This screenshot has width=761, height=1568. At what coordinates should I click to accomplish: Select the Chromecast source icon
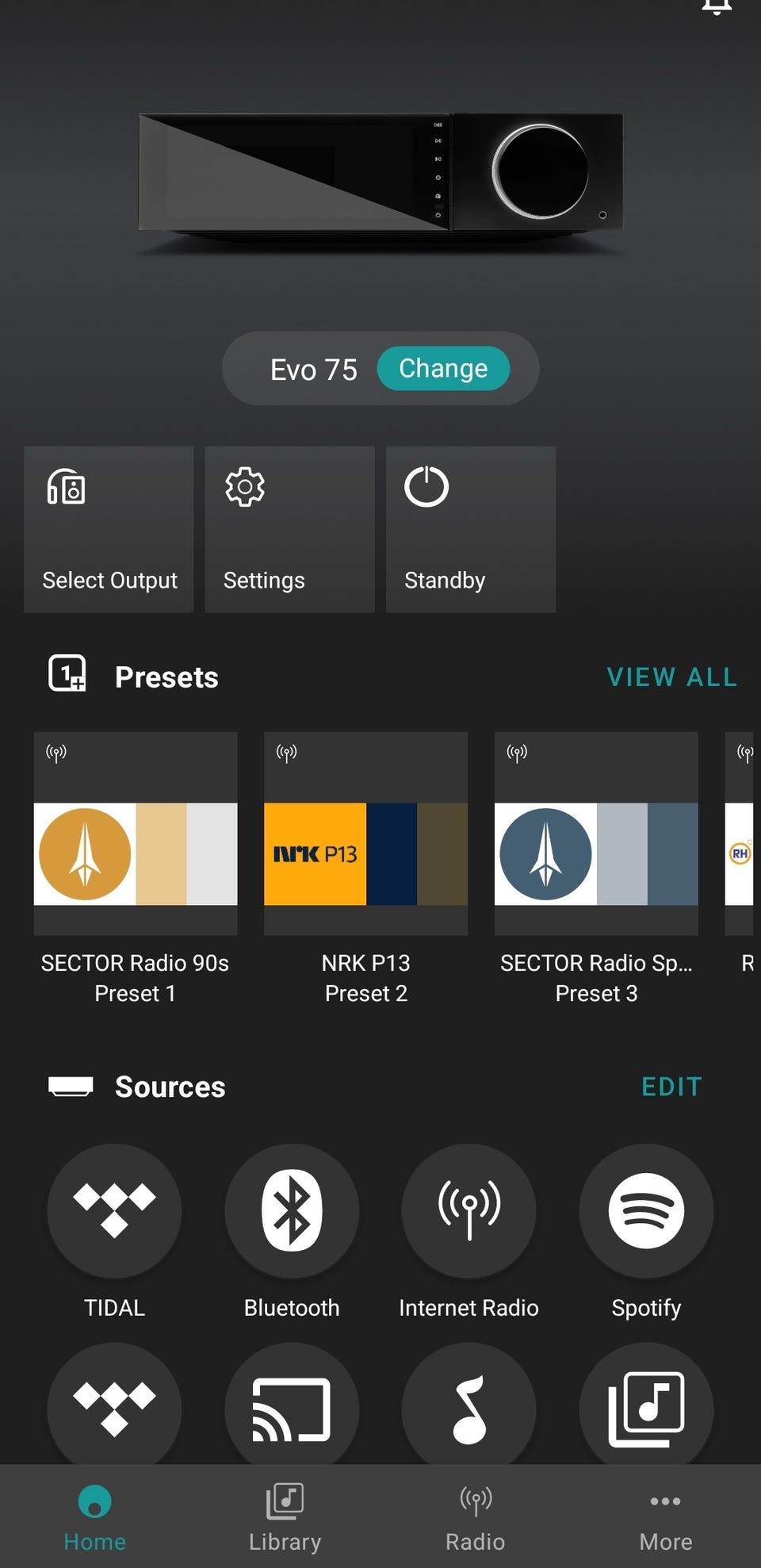pyautogui.click(x=292, y=1404)
